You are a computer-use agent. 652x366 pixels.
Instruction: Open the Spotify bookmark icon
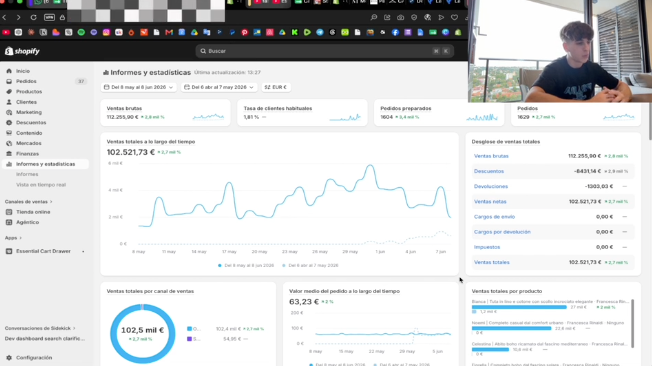click(x=81, y=32)
